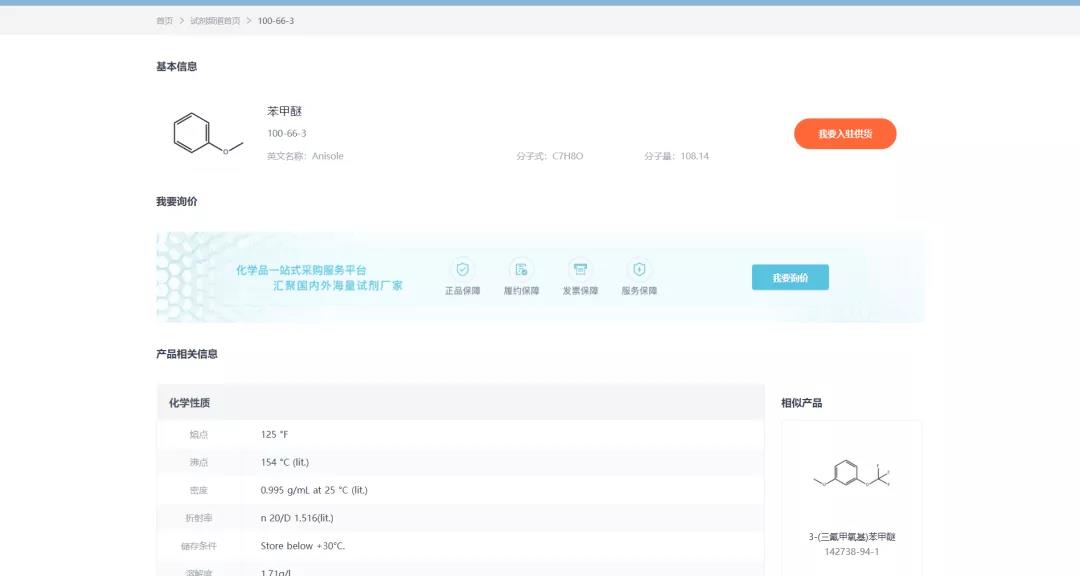
Task: Click the 熔点 row label
Action: 198,435
